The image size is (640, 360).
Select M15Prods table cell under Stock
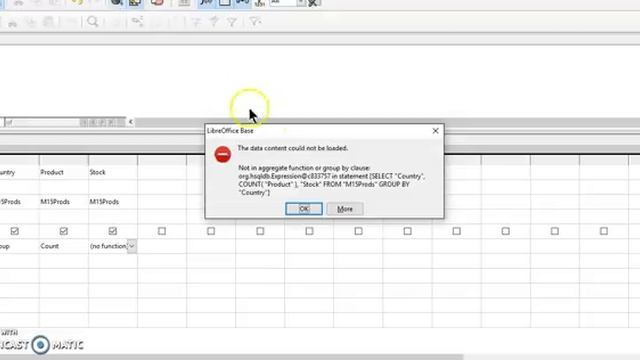click(x=113, y=202)
